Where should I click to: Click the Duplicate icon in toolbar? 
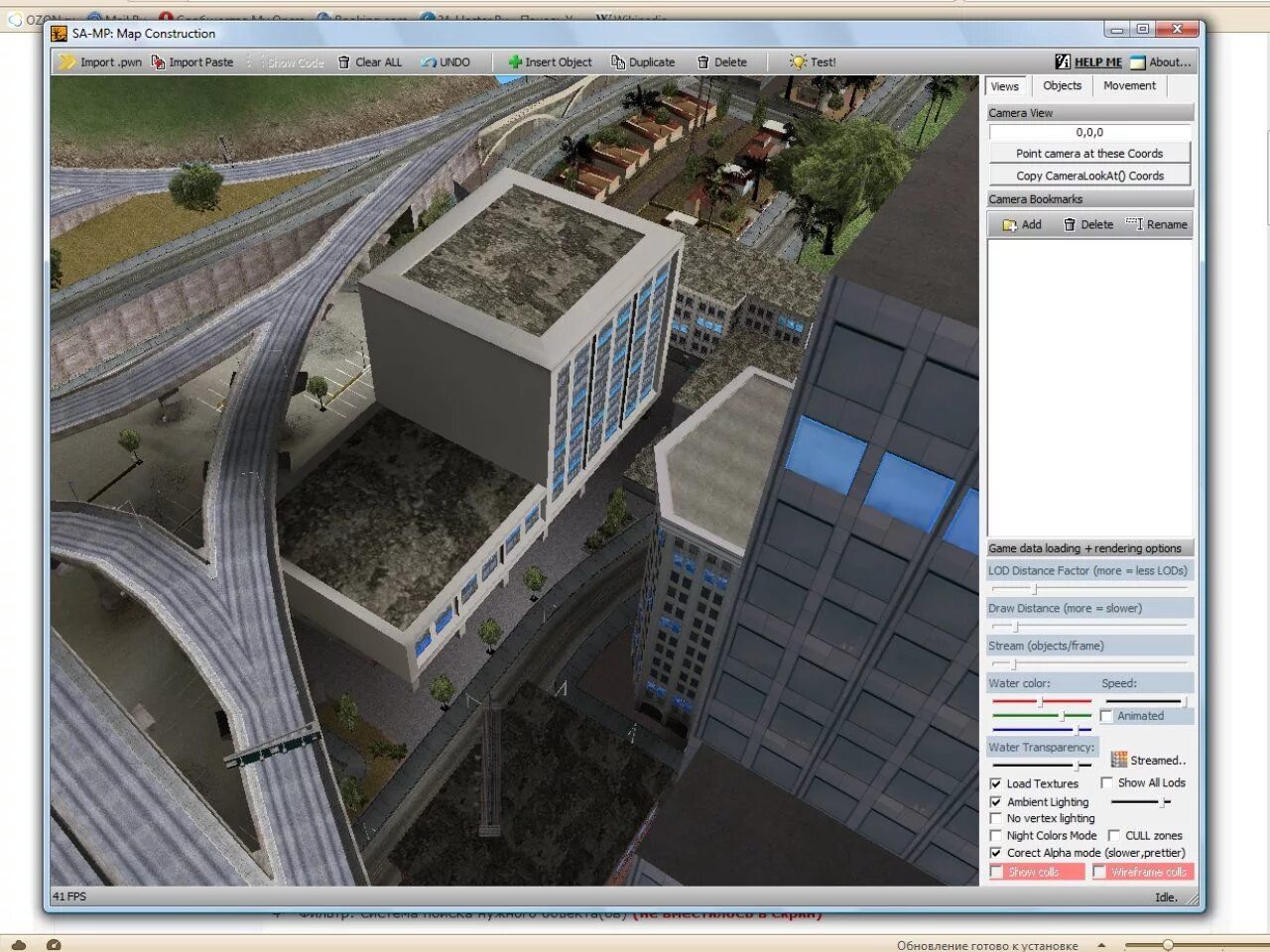(x=618, y=62)
